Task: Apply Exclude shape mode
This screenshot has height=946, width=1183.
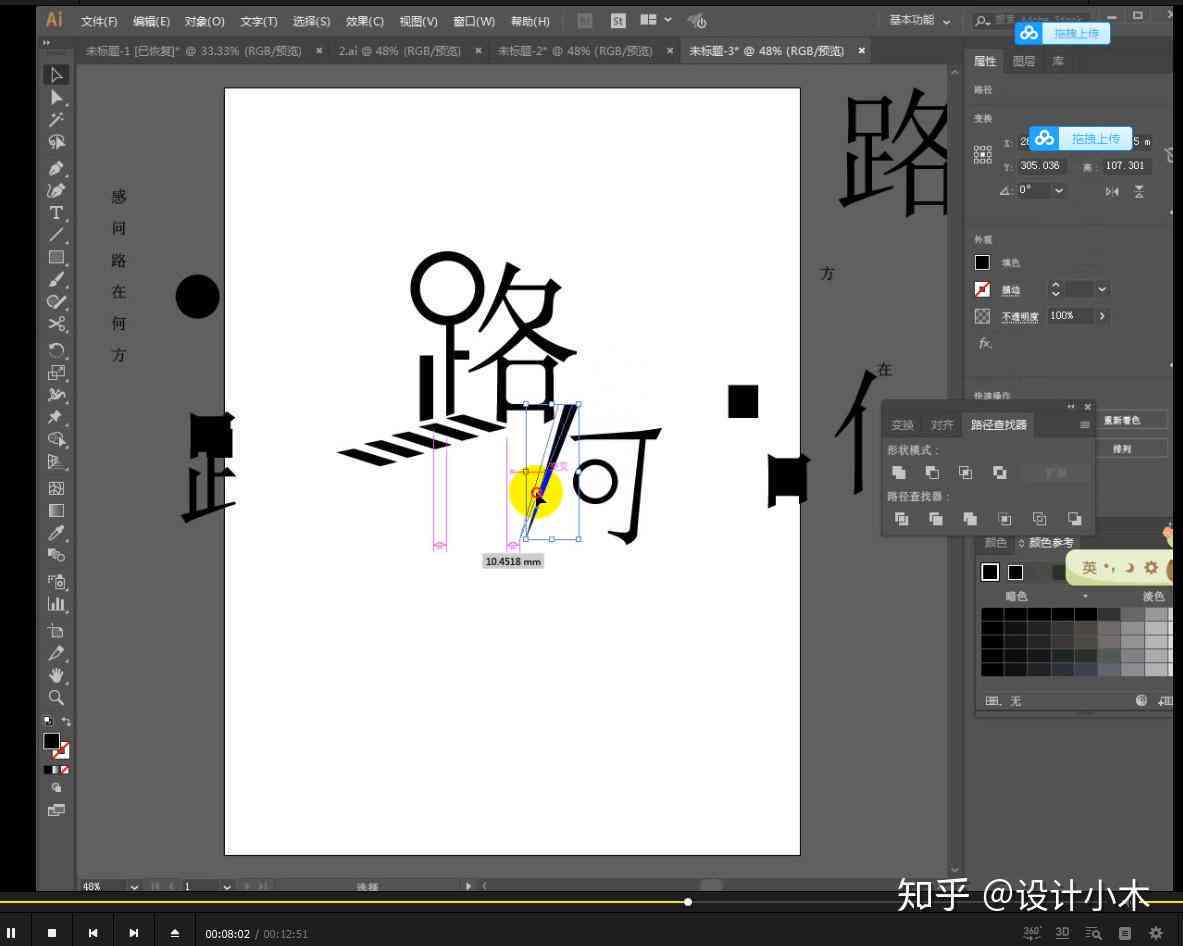Action: (x=1000, y=472)
